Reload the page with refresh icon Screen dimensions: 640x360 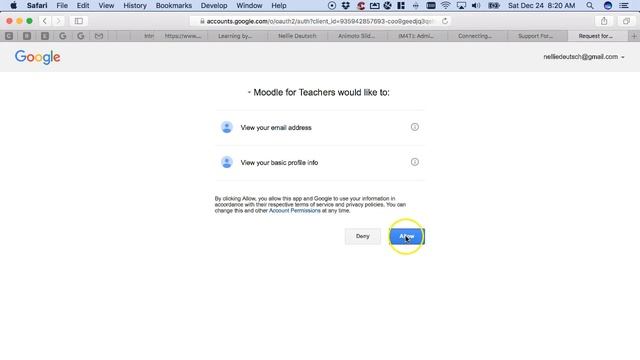pos(444,21)
